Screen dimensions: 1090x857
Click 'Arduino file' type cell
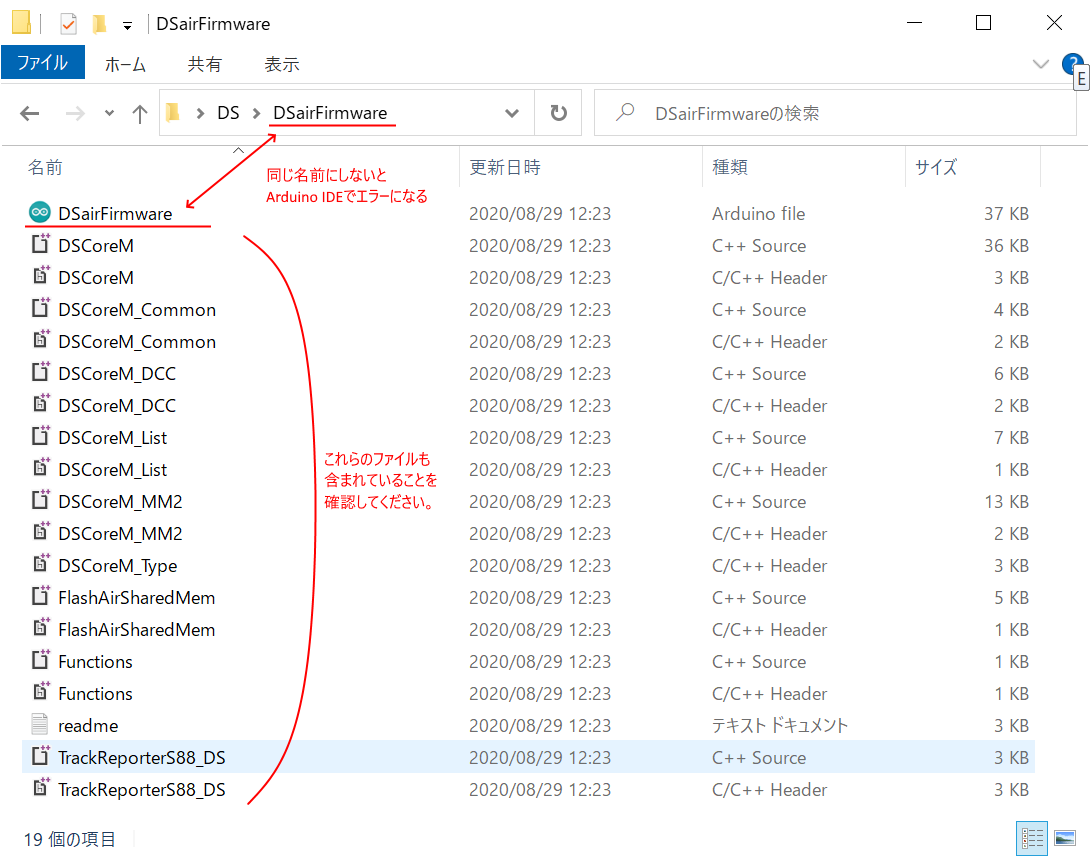(758, 213)
